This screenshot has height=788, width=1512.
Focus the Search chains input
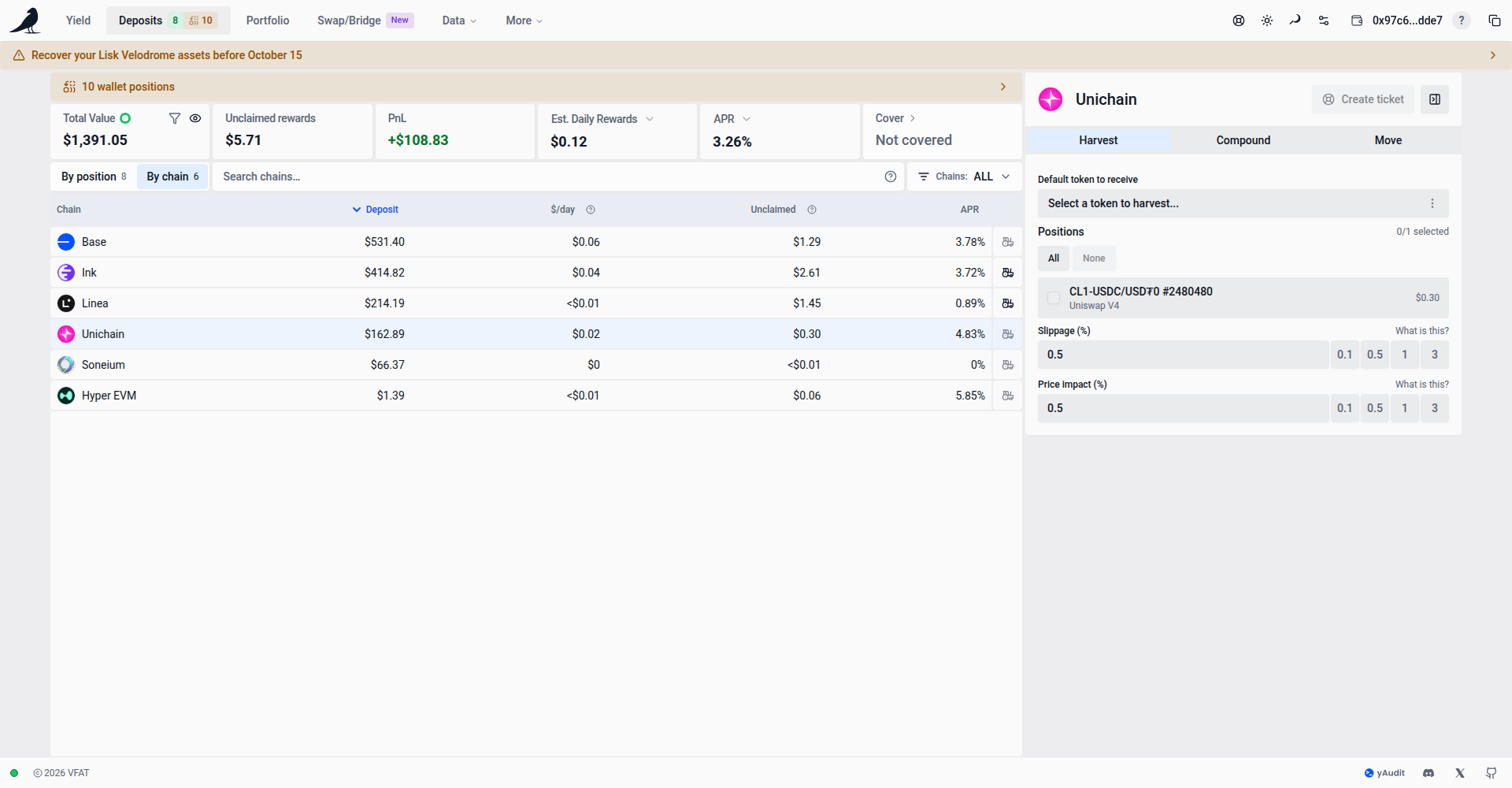click(547, 177)
